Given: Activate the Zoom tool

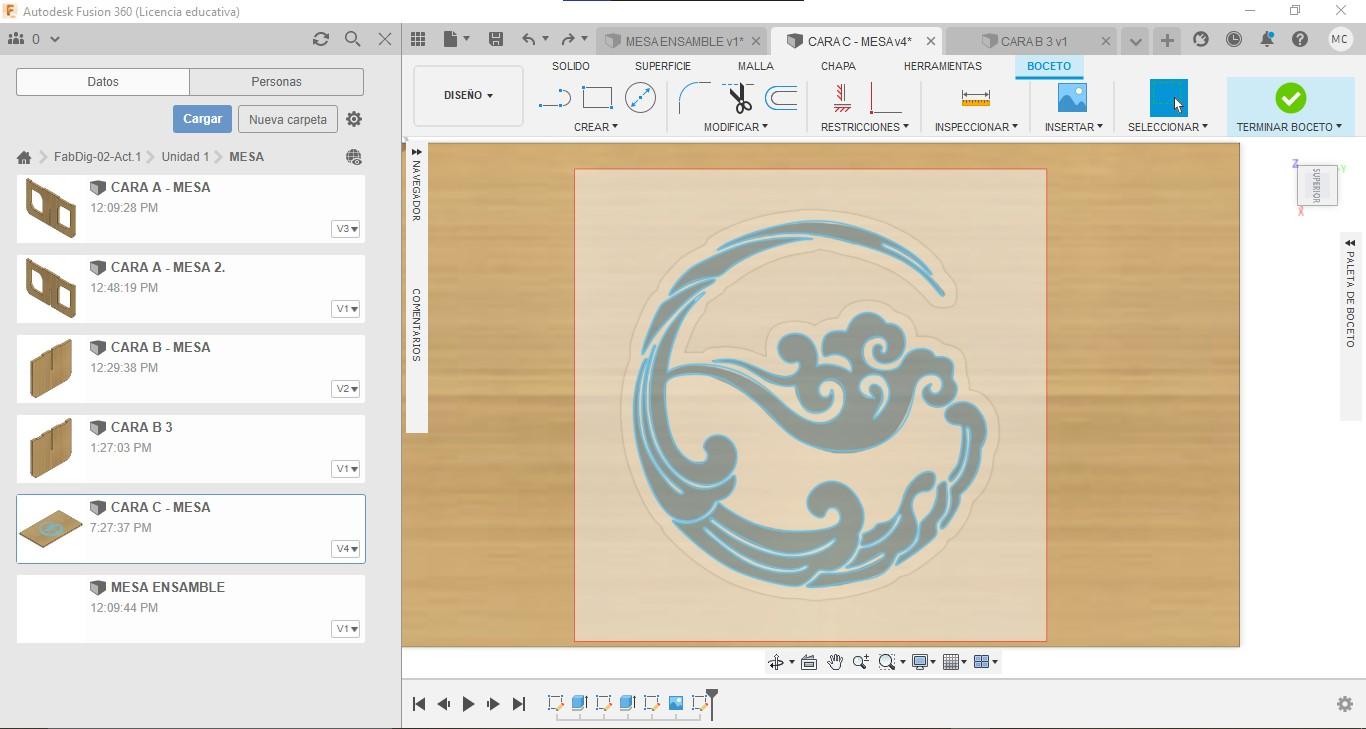Looking at the screenshot, I should click(860, 662).
